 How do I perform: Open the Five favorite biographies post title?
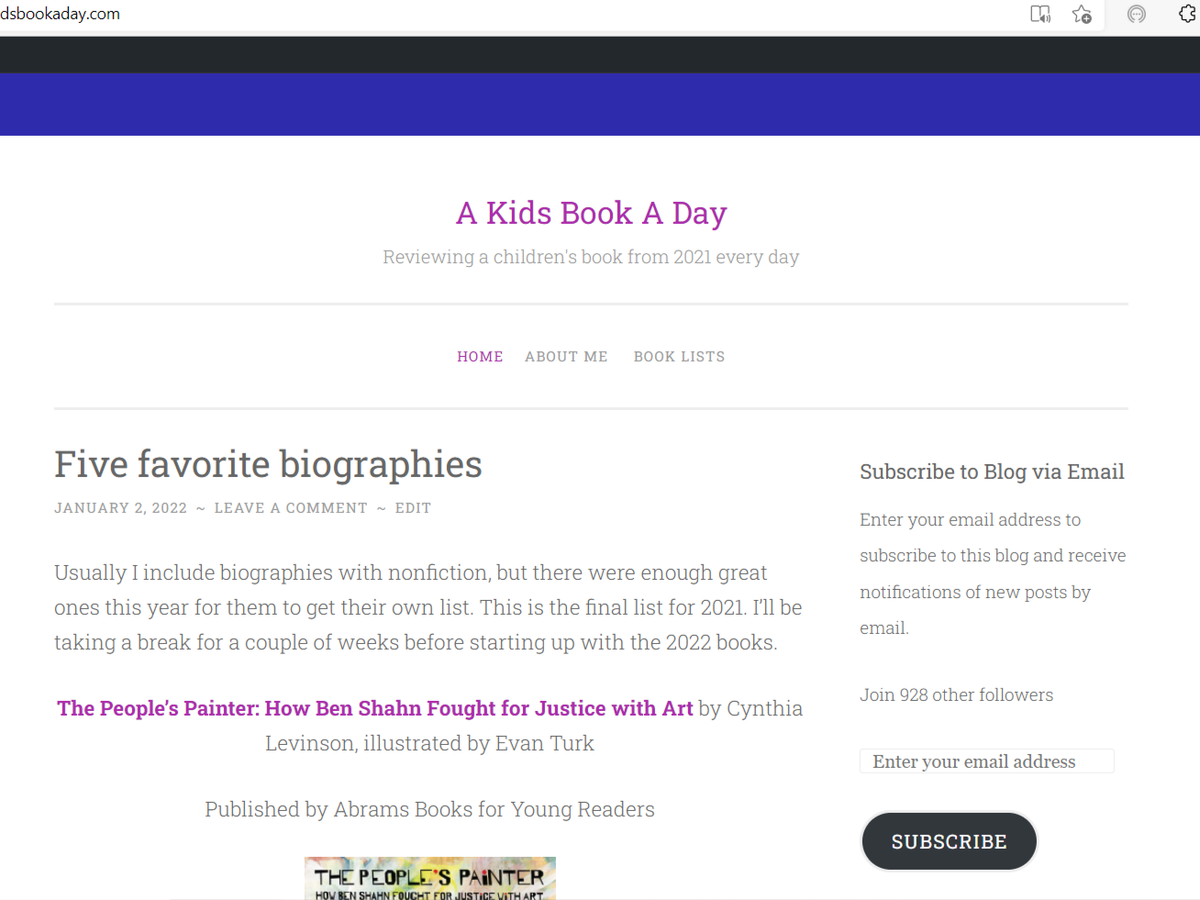pyautogui.click(x=268, y=464)
